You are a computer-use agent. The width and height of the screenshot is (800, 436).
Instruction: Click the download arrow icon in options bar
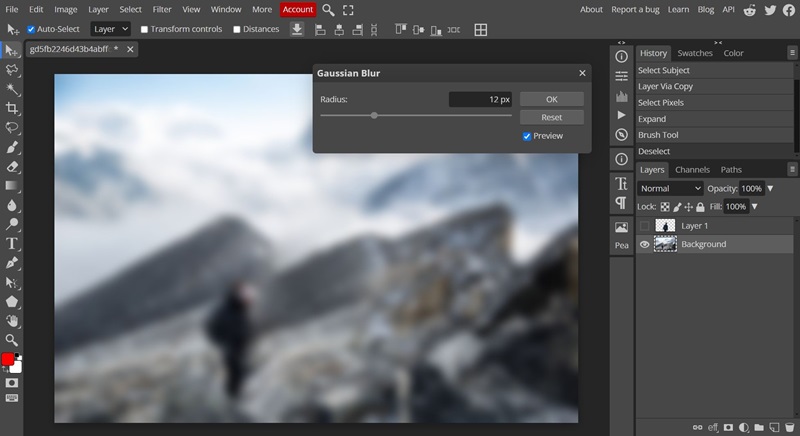click(297, 30)
